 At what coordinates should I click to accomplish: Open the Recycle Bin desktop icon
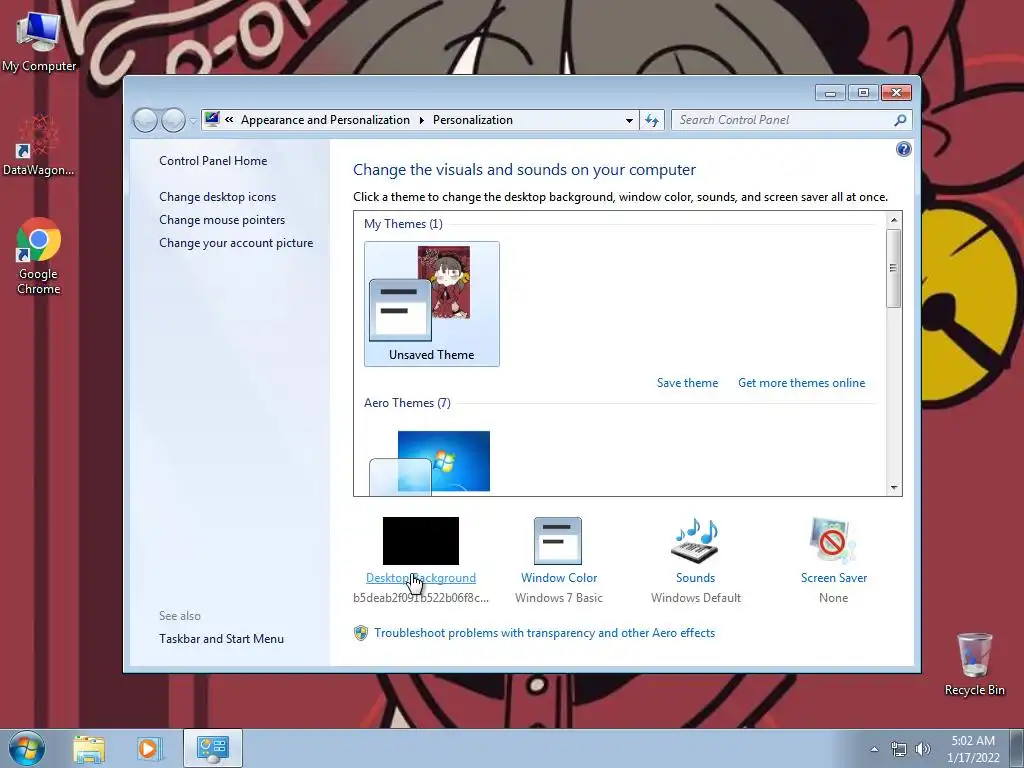(x=974, y=664)
